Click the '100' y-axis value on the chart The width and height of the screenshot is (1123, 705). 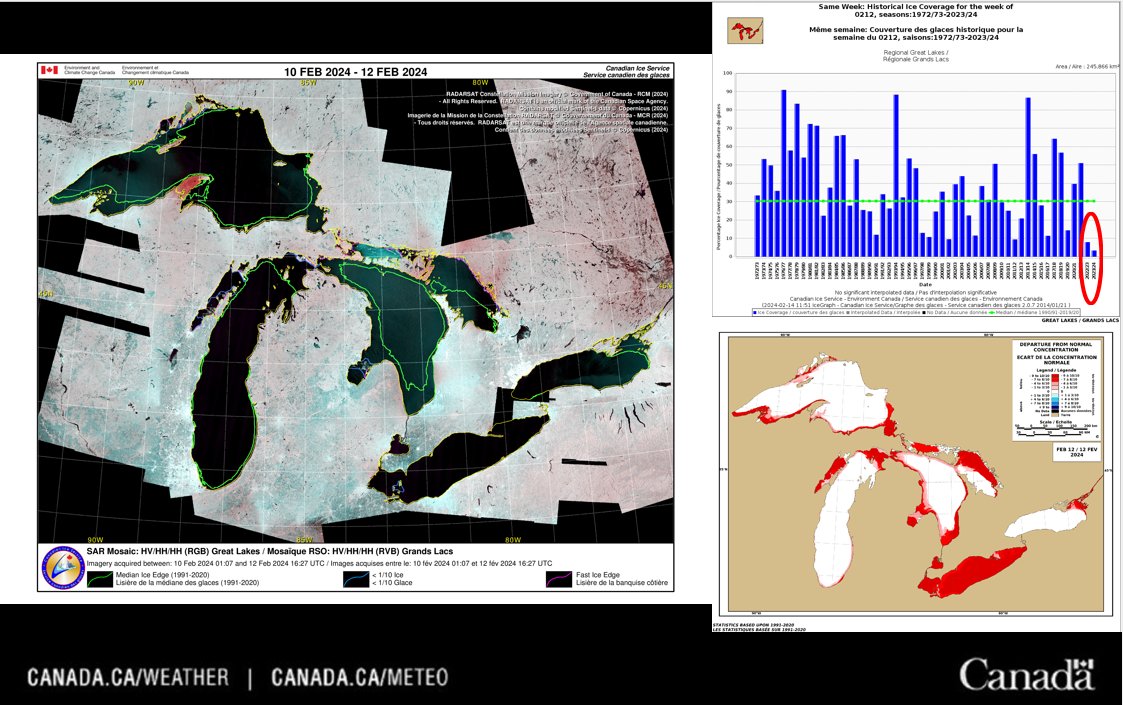click(728, 73)
